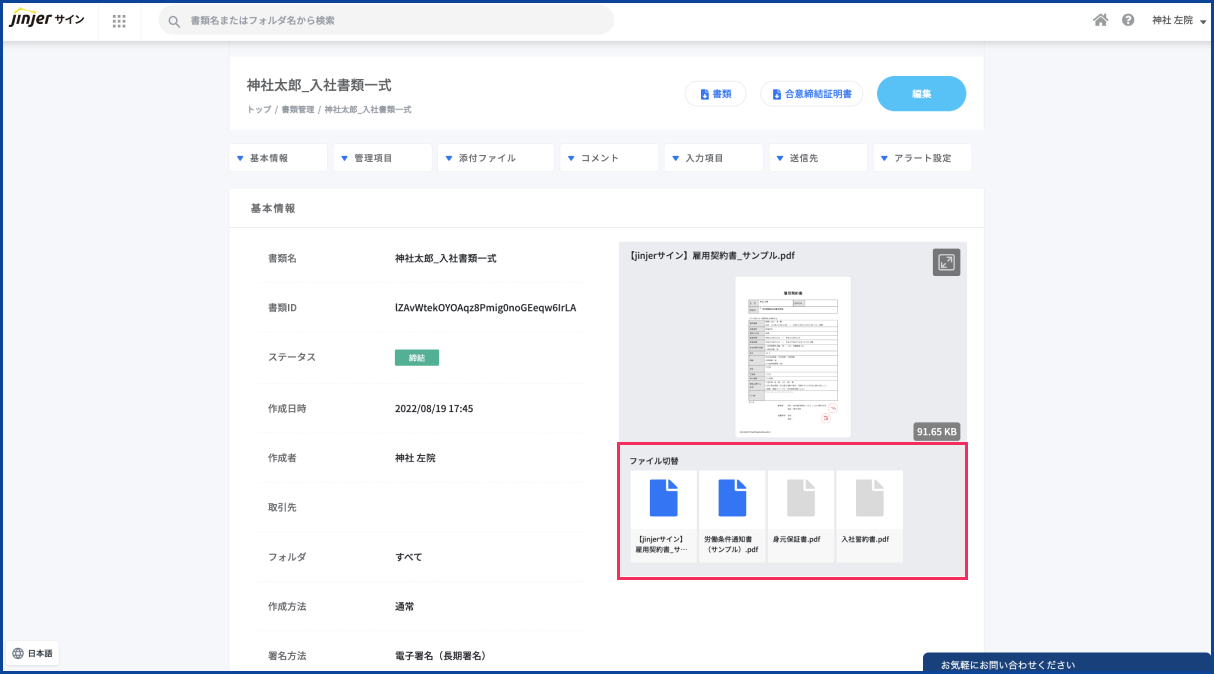Click the jinjer サイン logo
The image size is (1214, 674).
pos(47,20)
